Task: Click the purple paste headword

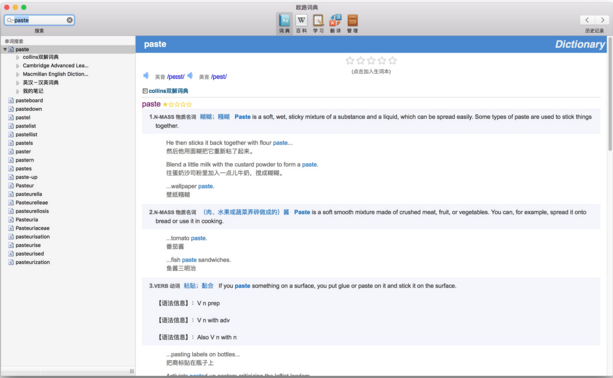Action: [151, 104]
